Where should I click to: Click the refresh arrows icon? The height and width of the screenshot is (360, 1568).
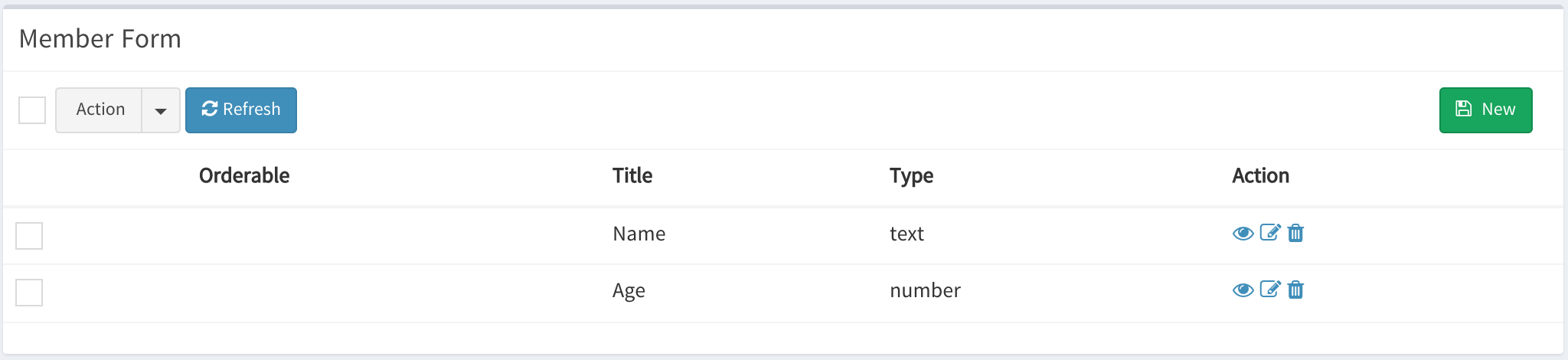click(x=210, y=109)
